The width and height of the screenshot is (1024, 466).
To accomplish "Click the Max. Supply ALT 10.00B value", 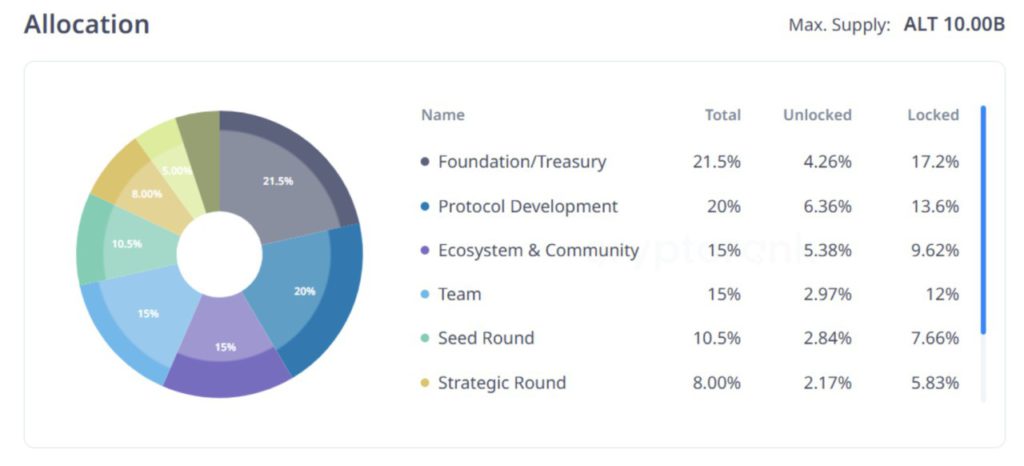I will coord(954,25).
